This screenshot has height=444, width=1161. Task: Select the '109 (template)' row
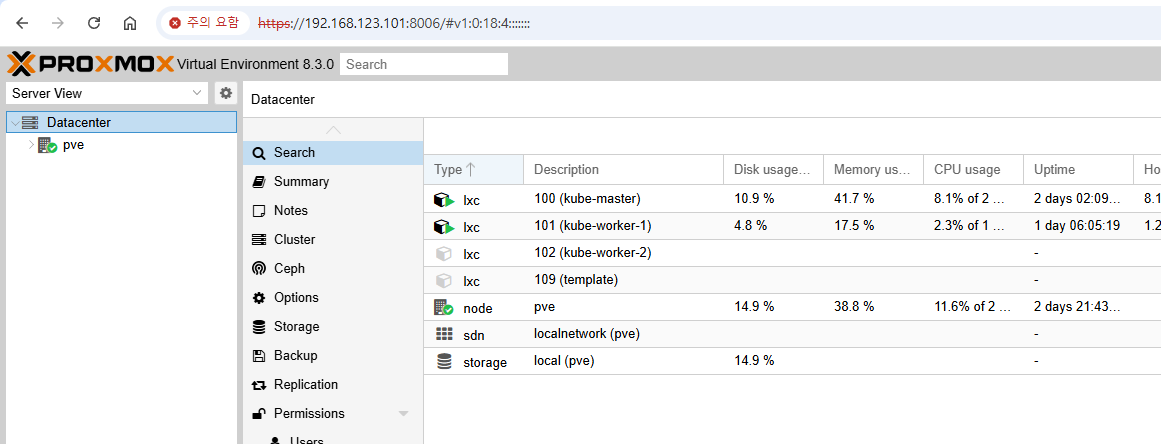(x=792, y=280)
